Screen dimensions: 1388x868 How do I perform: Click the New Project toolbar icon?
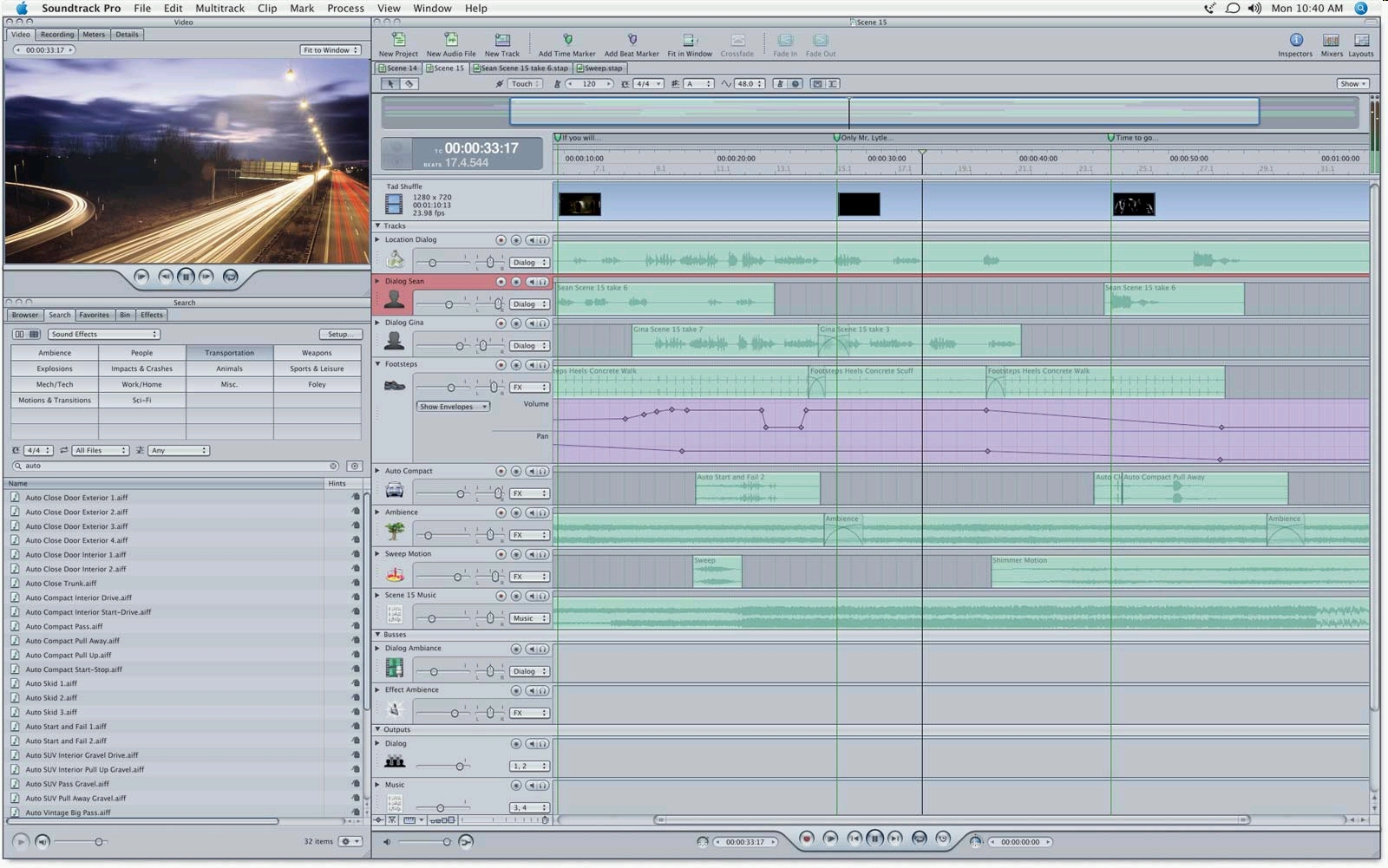click(x=398, y=40)
